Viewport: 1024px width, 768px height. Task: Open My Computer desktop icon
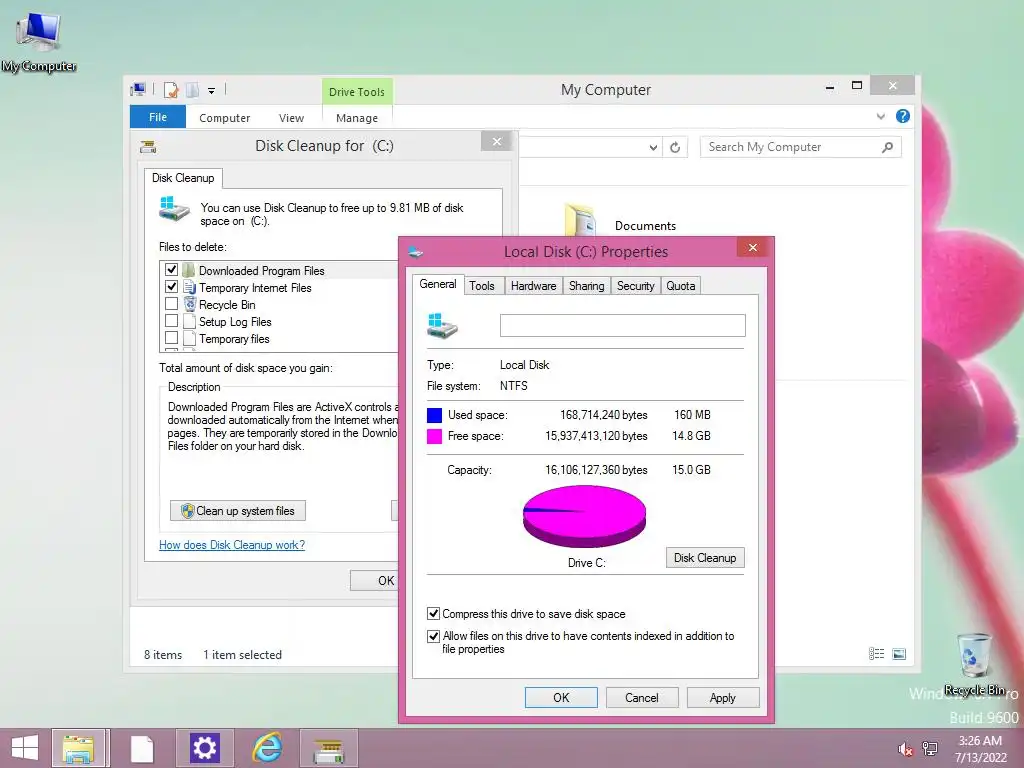pos(38,40)
